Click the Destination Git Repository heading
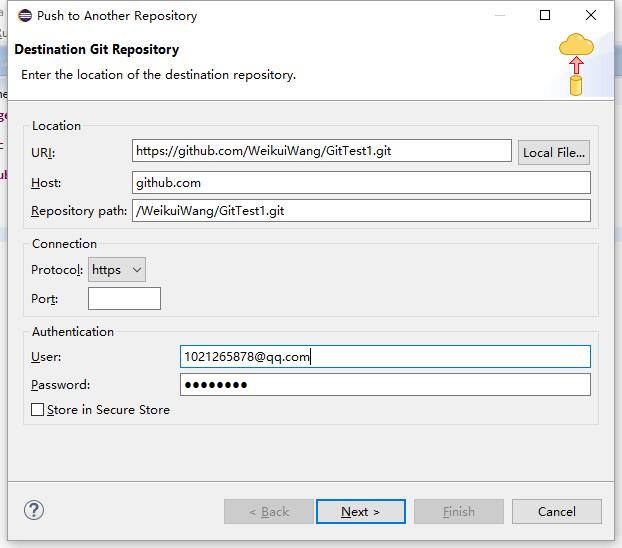 click(97, 50)
